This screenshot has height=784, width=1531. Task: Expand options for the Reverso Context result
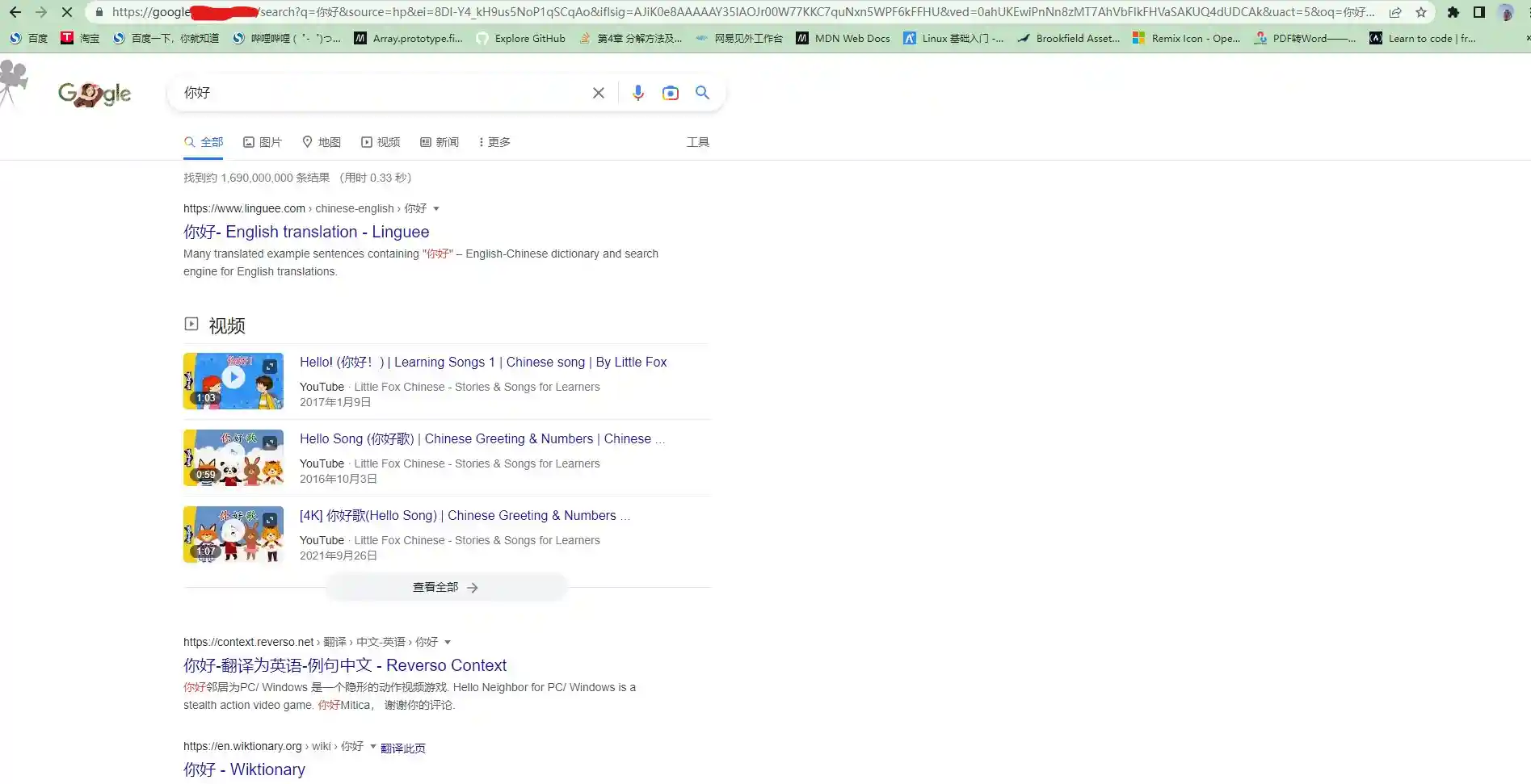coord(448,642)
